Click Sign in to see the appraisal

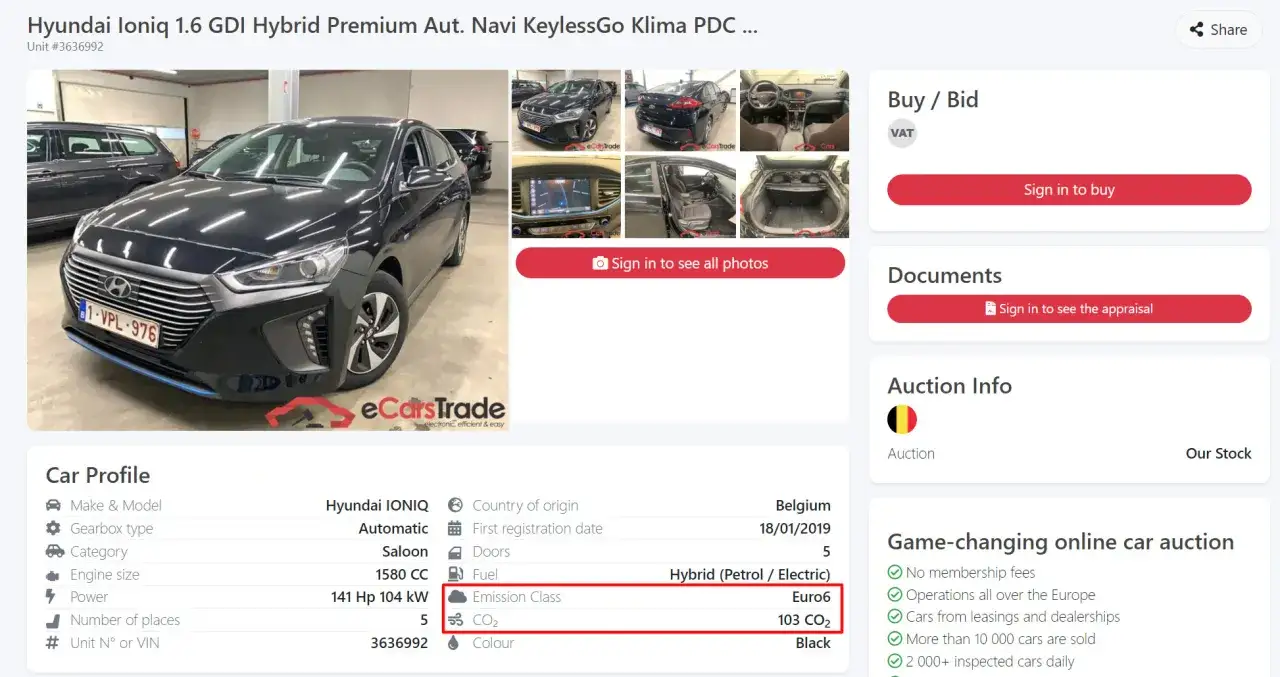(x=1069, y=309)
